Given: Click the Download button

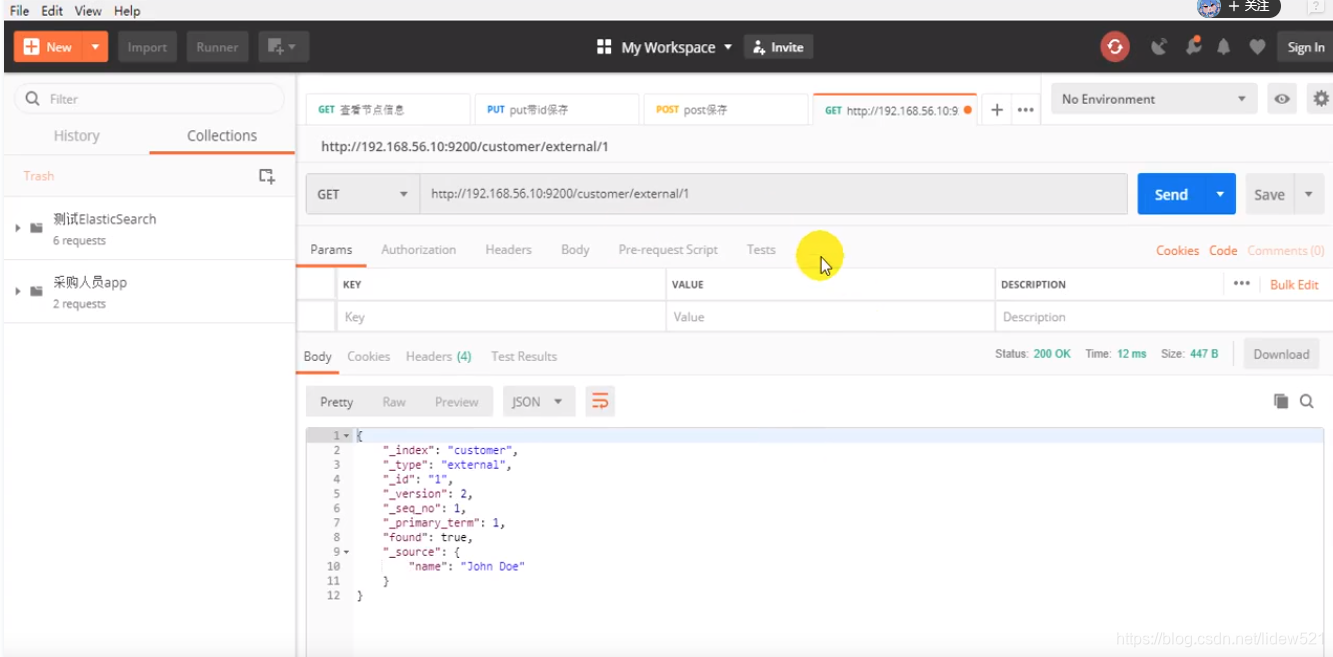Looking at the screenshot, I should click(x=1281, y=354).
